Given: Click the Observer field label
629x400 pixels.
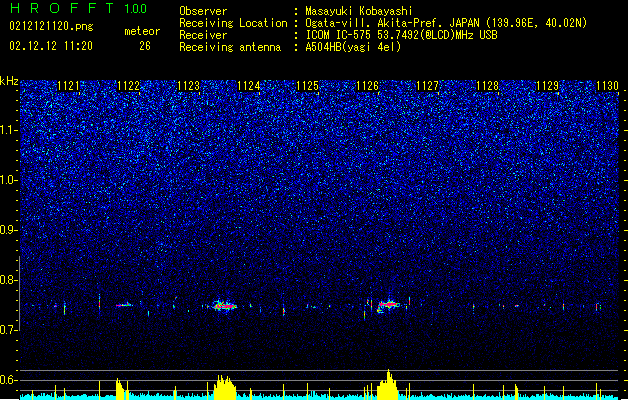Looking at the screenshot, I should coord(203,11).
